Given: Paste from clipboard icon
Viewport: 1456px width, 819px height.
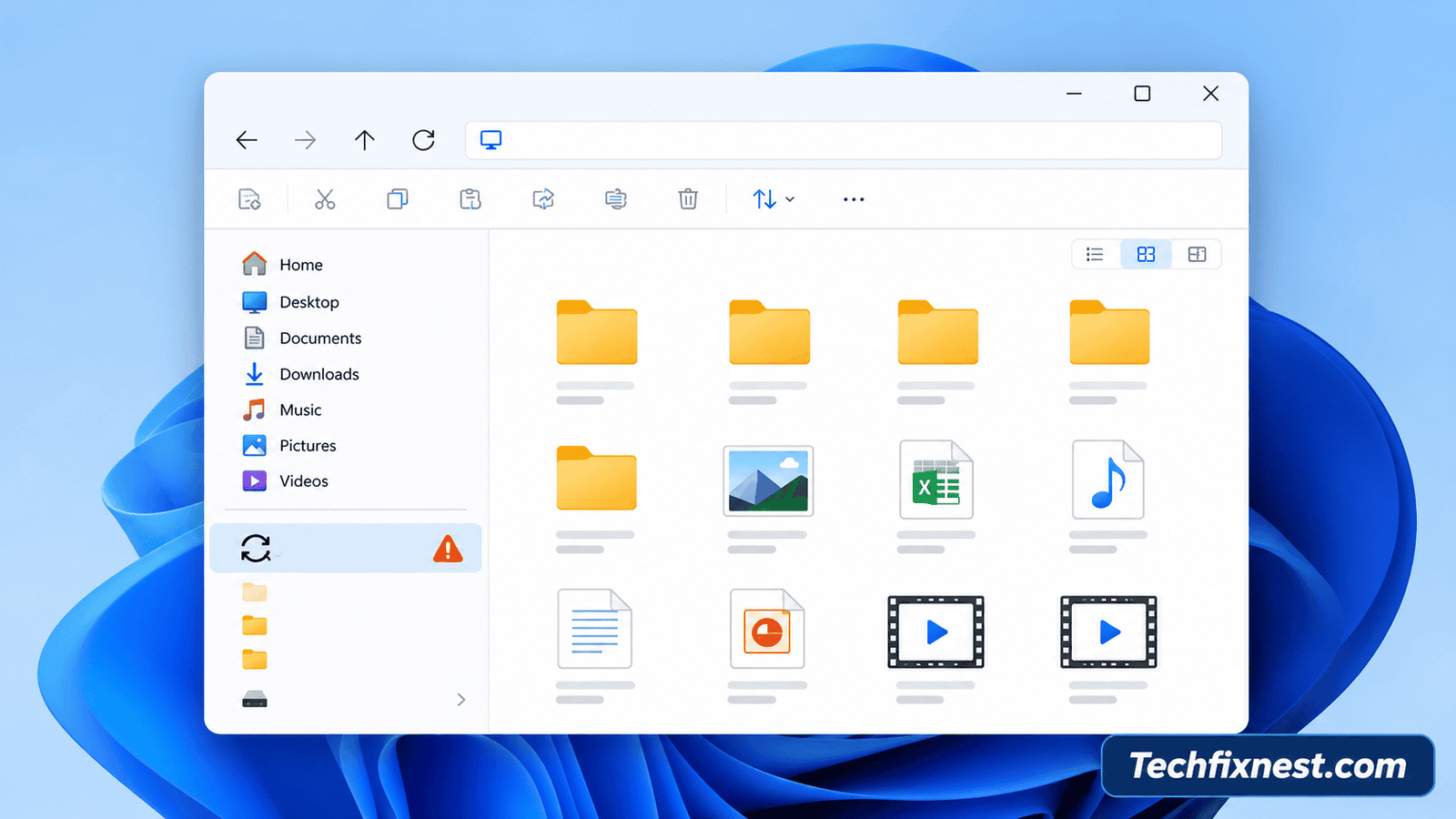Looking at the screenshot, I should point(470,199).
